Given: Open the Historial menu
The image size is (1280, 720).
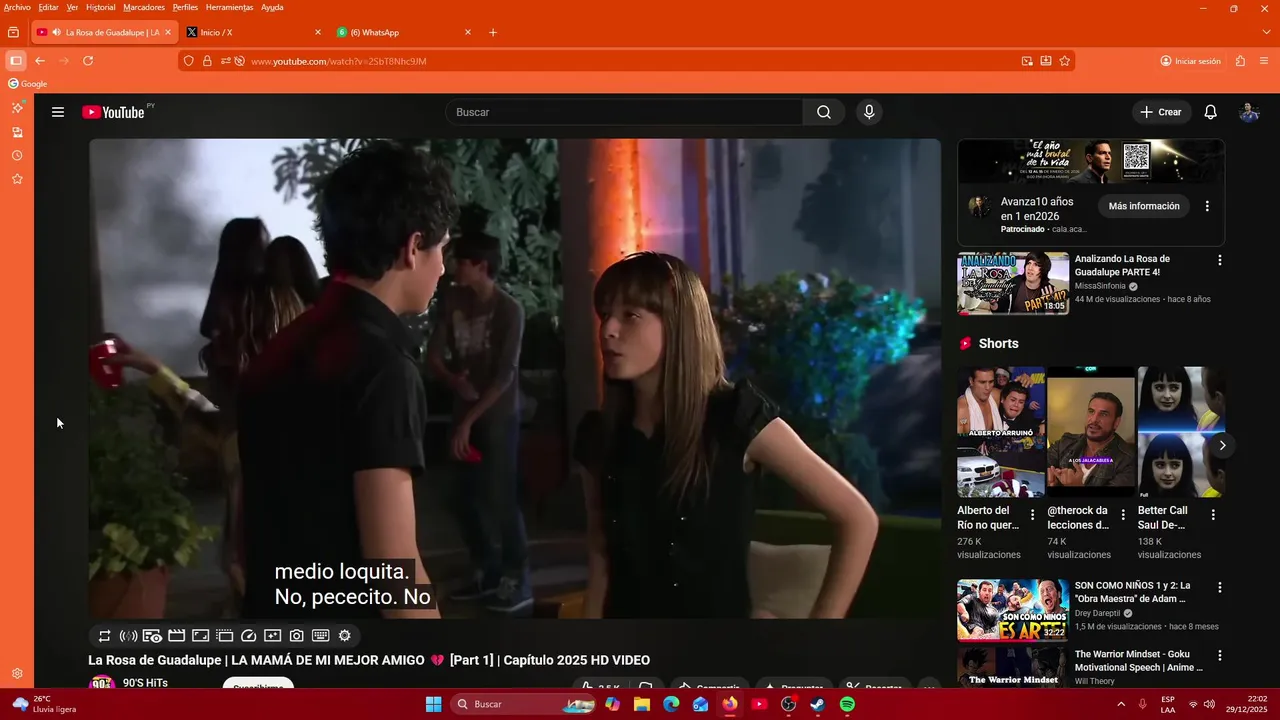Looking at the screenshot, I should [100, 7].
